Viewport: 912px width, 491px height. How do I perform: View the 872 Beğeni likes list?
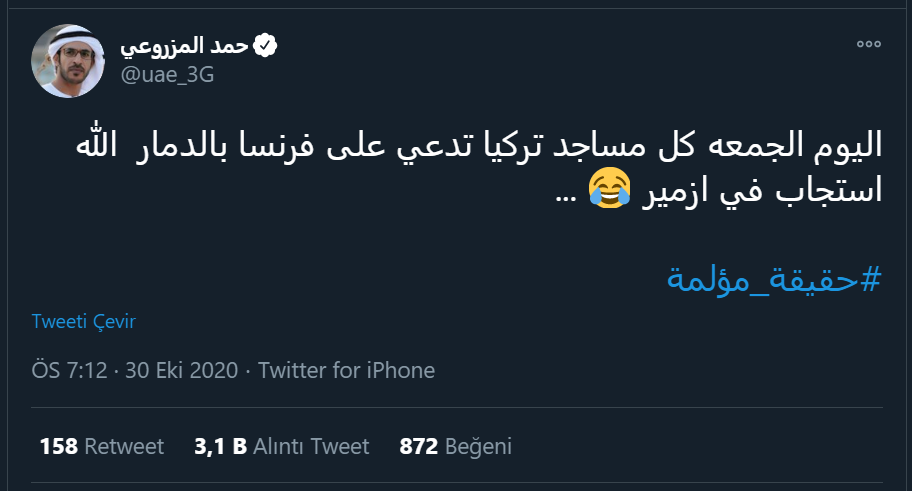coord(455,446)
